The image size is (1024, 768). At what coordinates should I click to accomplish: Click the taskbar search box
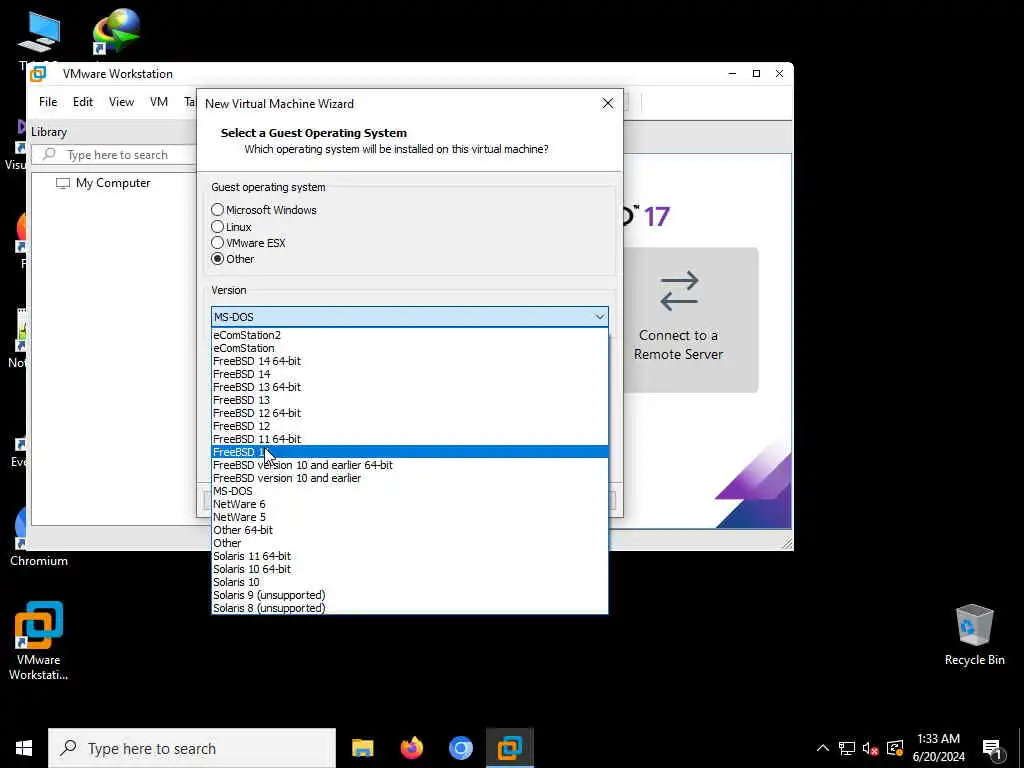192,748
